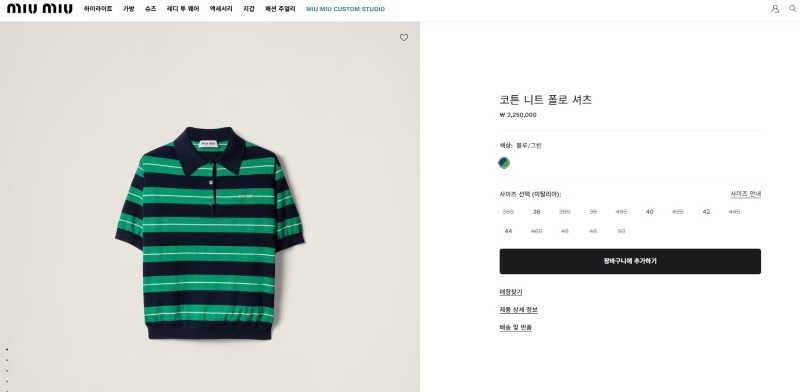Viewport: 800px width, 392px height.
Task: Go to MIU MIU CUSTOM STUDIO
Action: (345, 9)
